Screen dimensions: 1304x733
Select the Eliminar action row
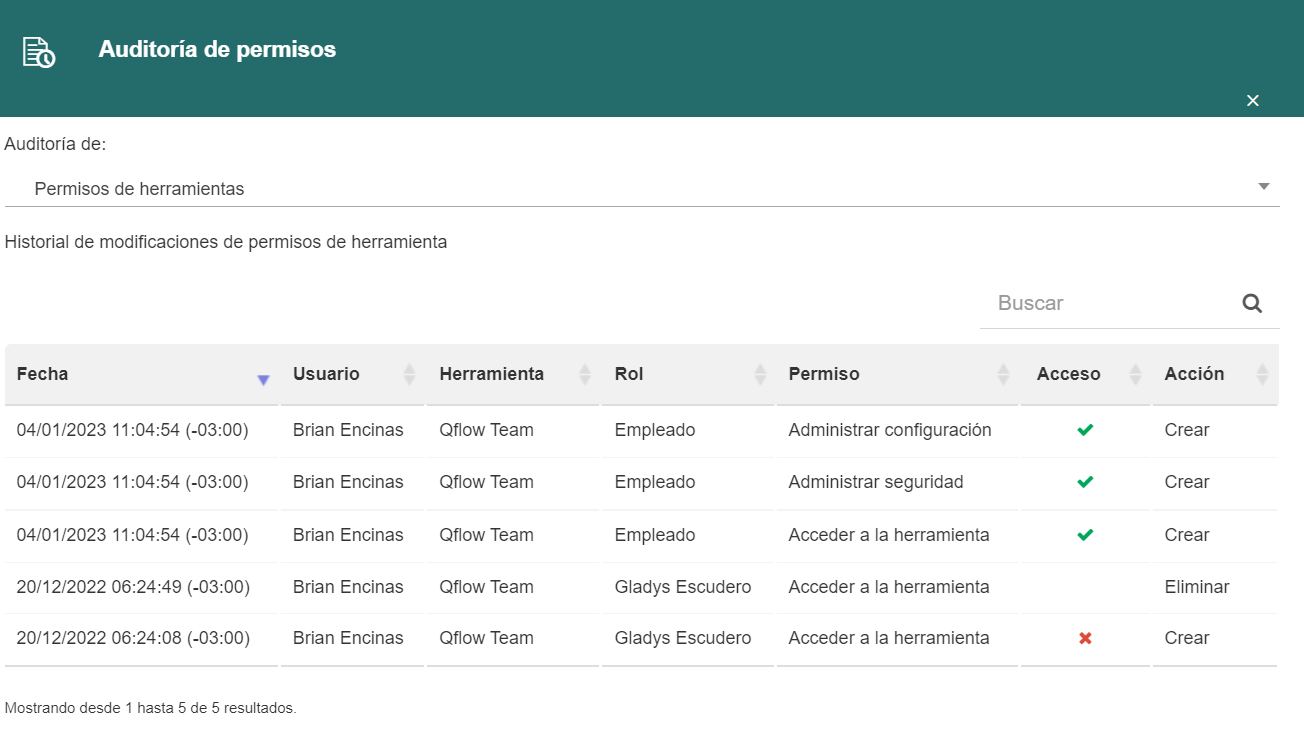(641, 587)
